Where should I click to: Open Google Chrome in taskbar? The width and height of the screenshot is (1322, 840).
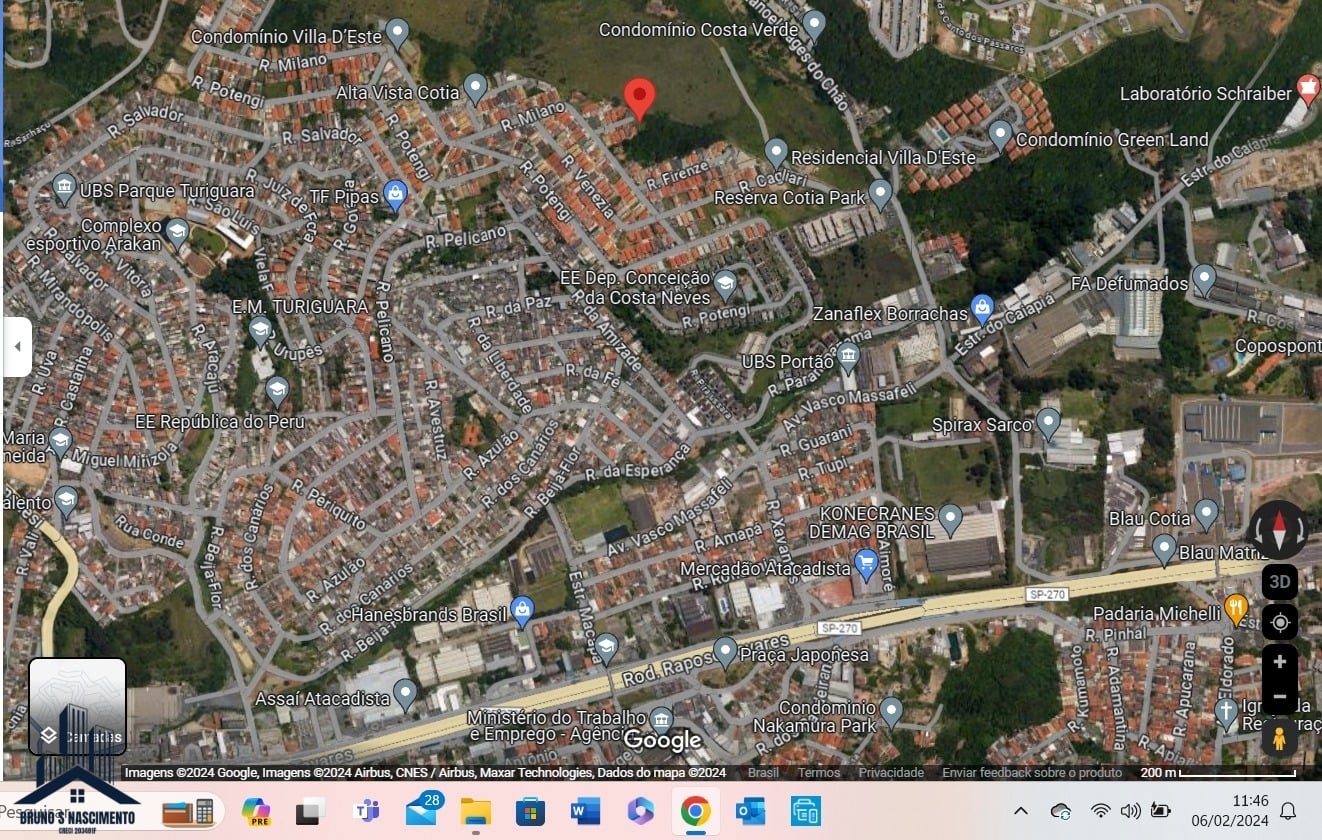(695, 811)
